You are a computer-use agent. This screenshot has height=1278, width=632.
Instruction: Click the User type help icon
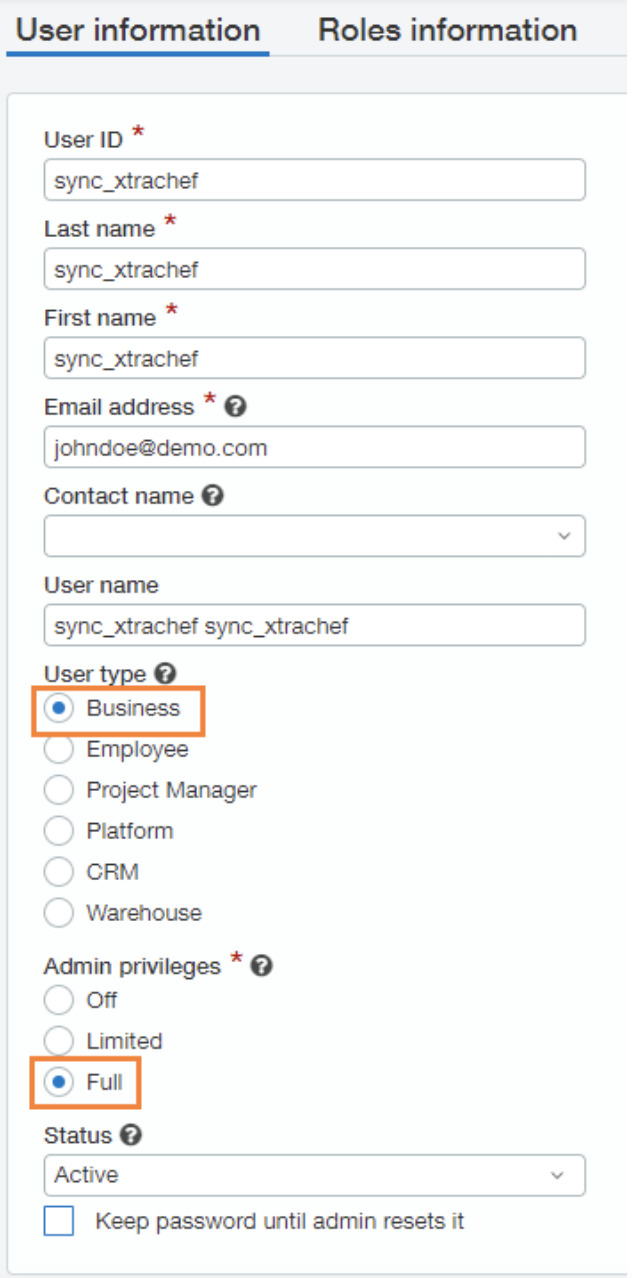click(166, 674)
